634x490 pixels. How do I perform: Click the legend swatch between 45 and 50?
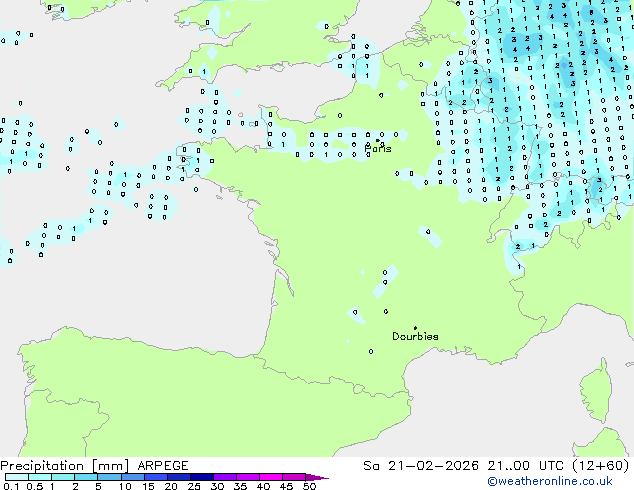pyautogui.click(x=294, y=477)
